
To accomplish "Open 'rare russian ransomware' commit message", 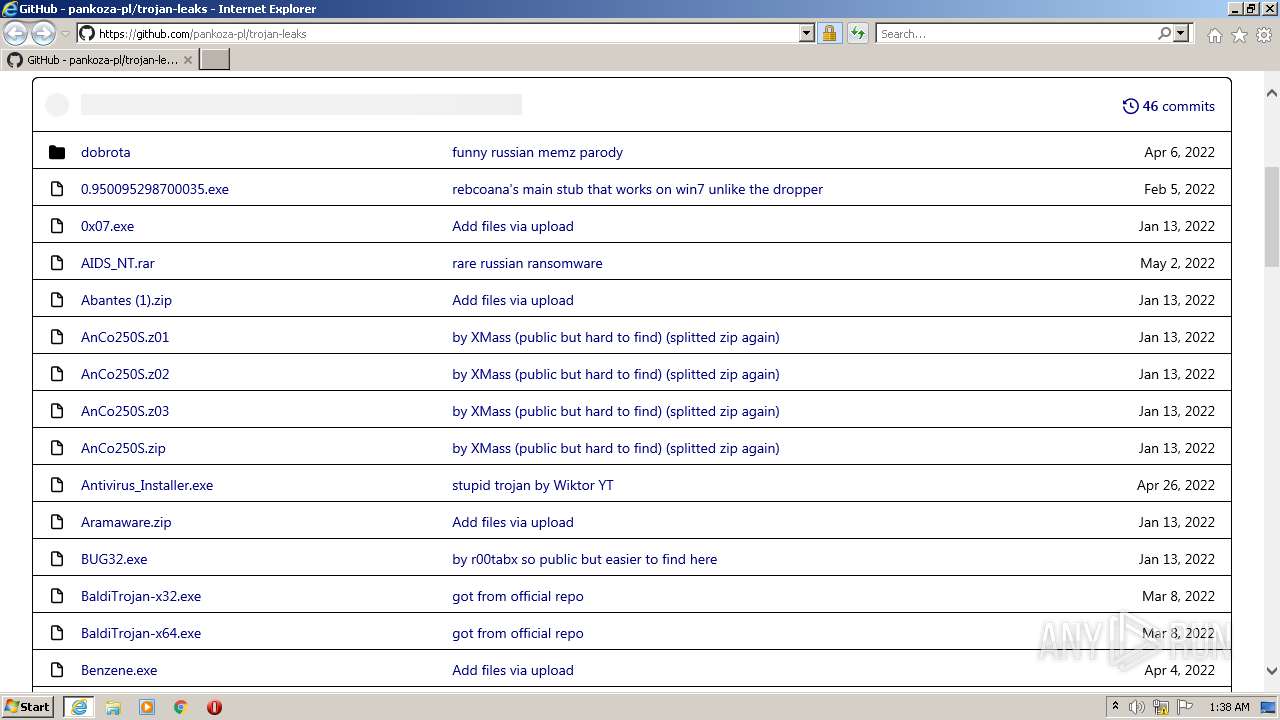I will coord(527,263).
